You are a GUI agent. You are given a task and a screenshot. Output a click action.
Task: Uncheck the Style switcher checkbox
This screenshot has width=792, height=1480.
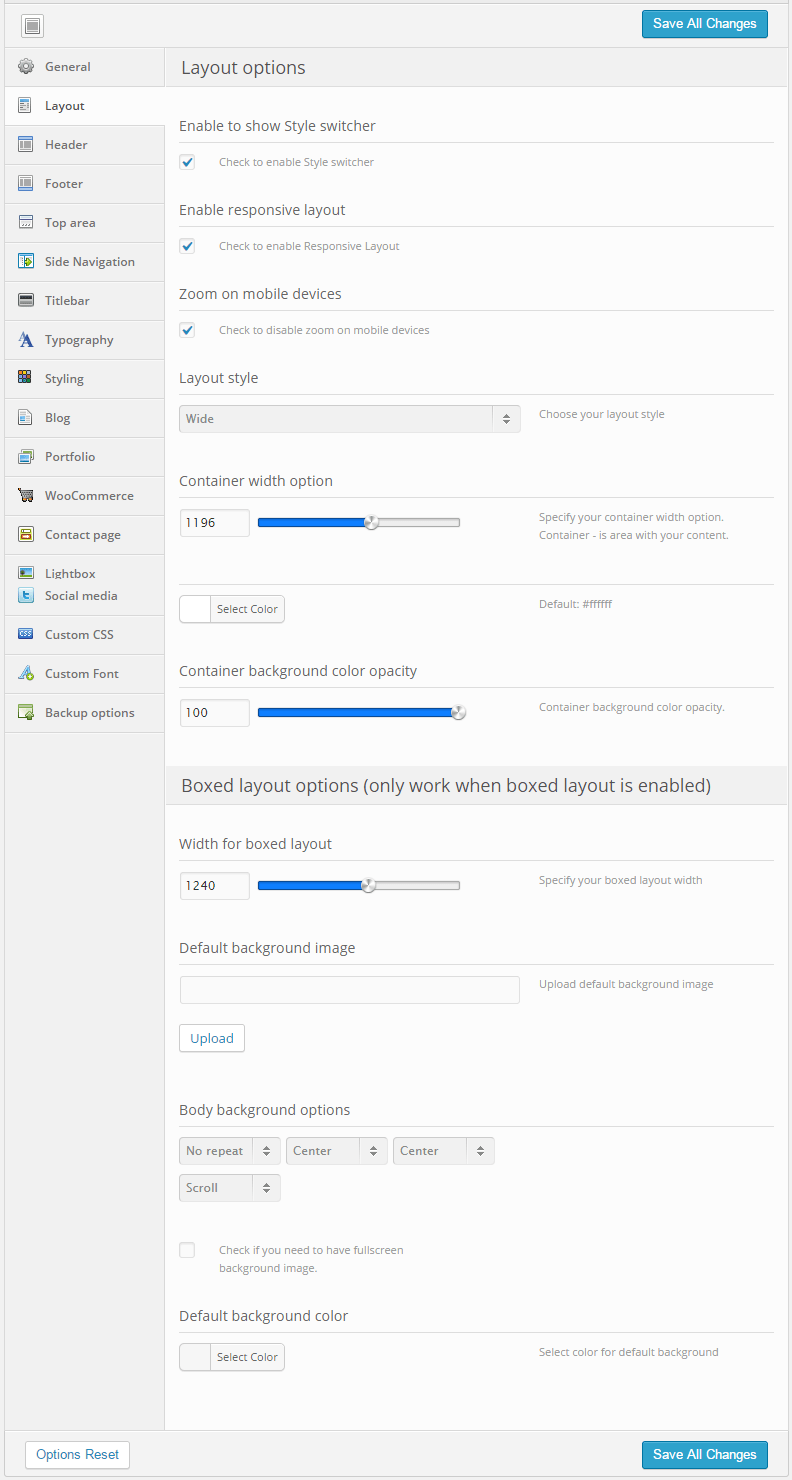click(x=187, y=162)
